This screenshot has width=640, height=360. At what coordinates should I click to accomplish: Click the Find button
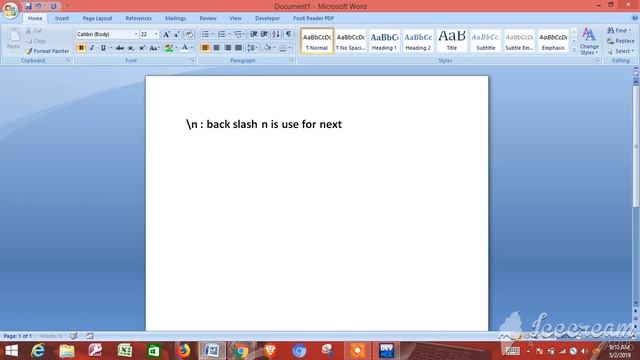pos(620,31)
